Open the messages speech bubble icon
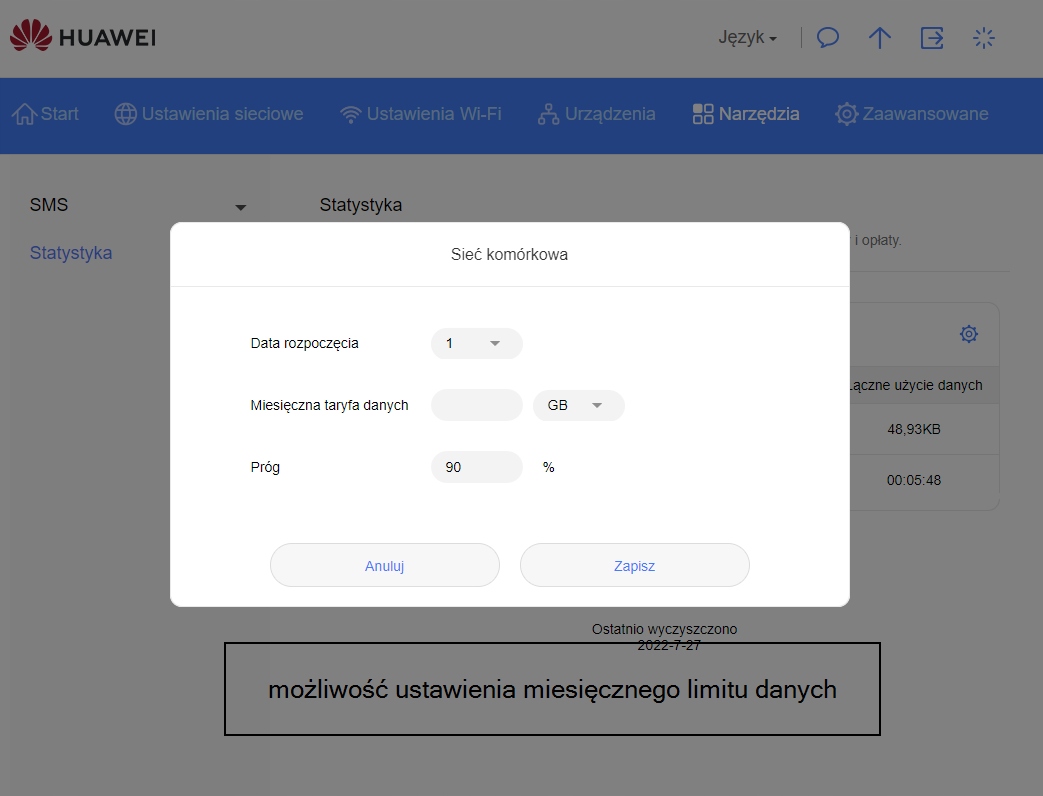This screenshot has height=796, width=1043. click(x=827, y=38)
